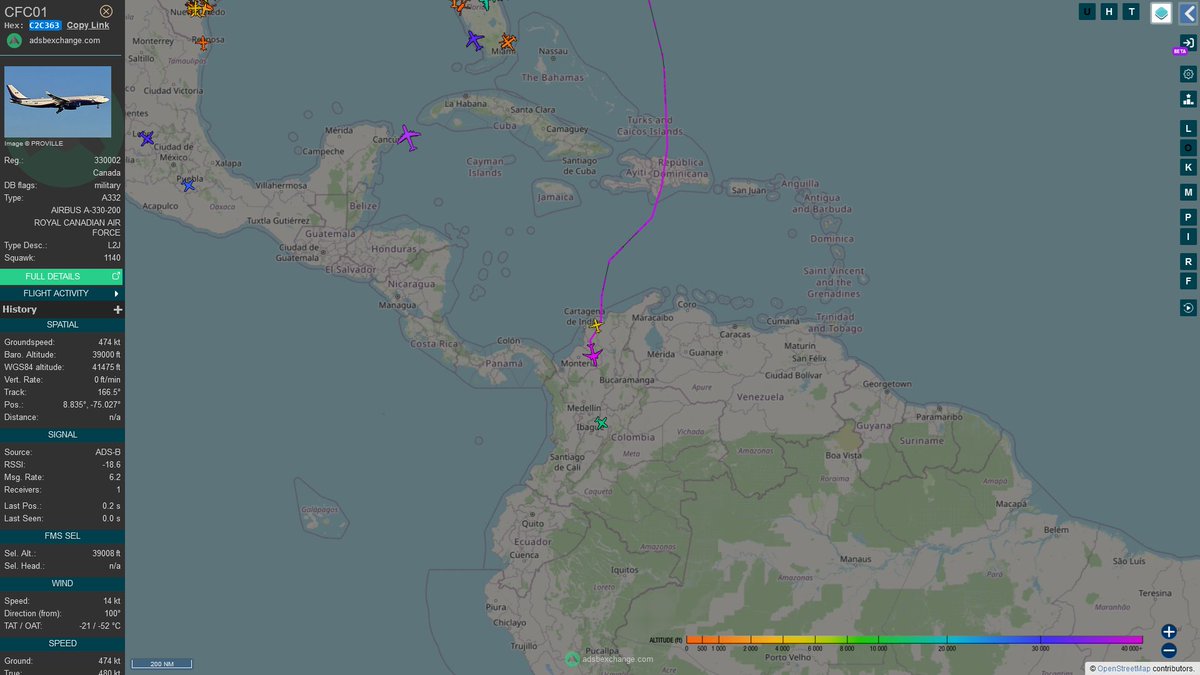Click the OpenStreetMap attribution link
The width and height of the screenshot is (1200, 675).
(1122, 668)
